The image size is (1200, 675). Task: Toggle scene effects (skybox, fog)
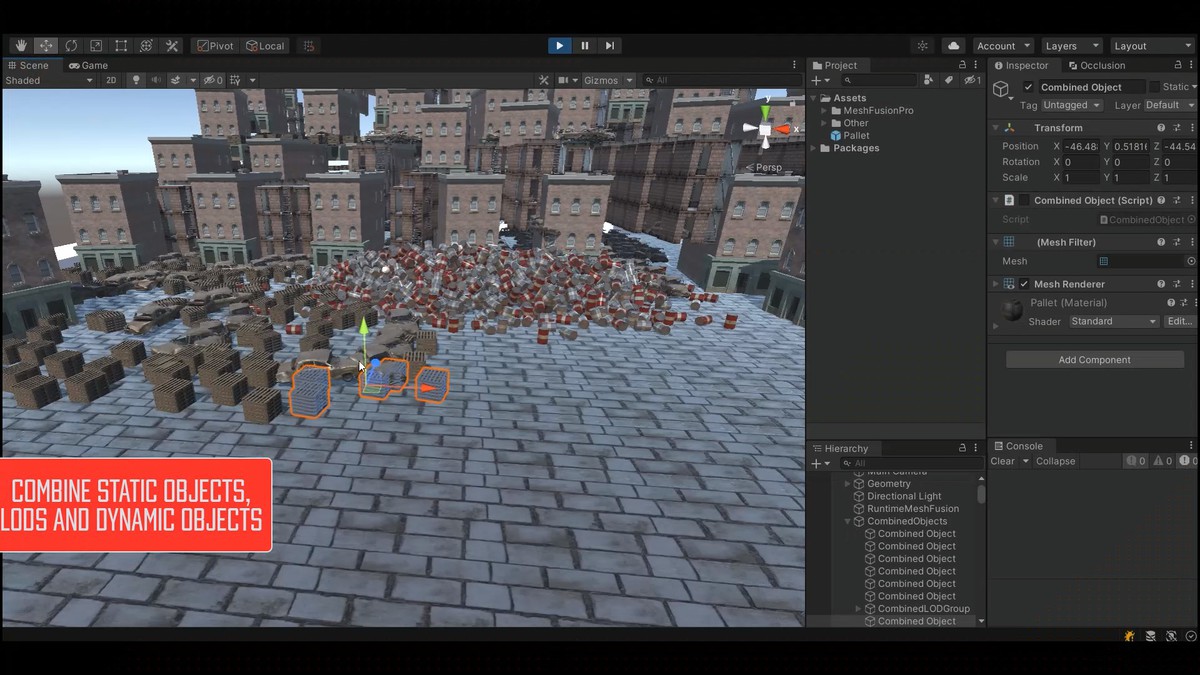click(x=175, y=80)
